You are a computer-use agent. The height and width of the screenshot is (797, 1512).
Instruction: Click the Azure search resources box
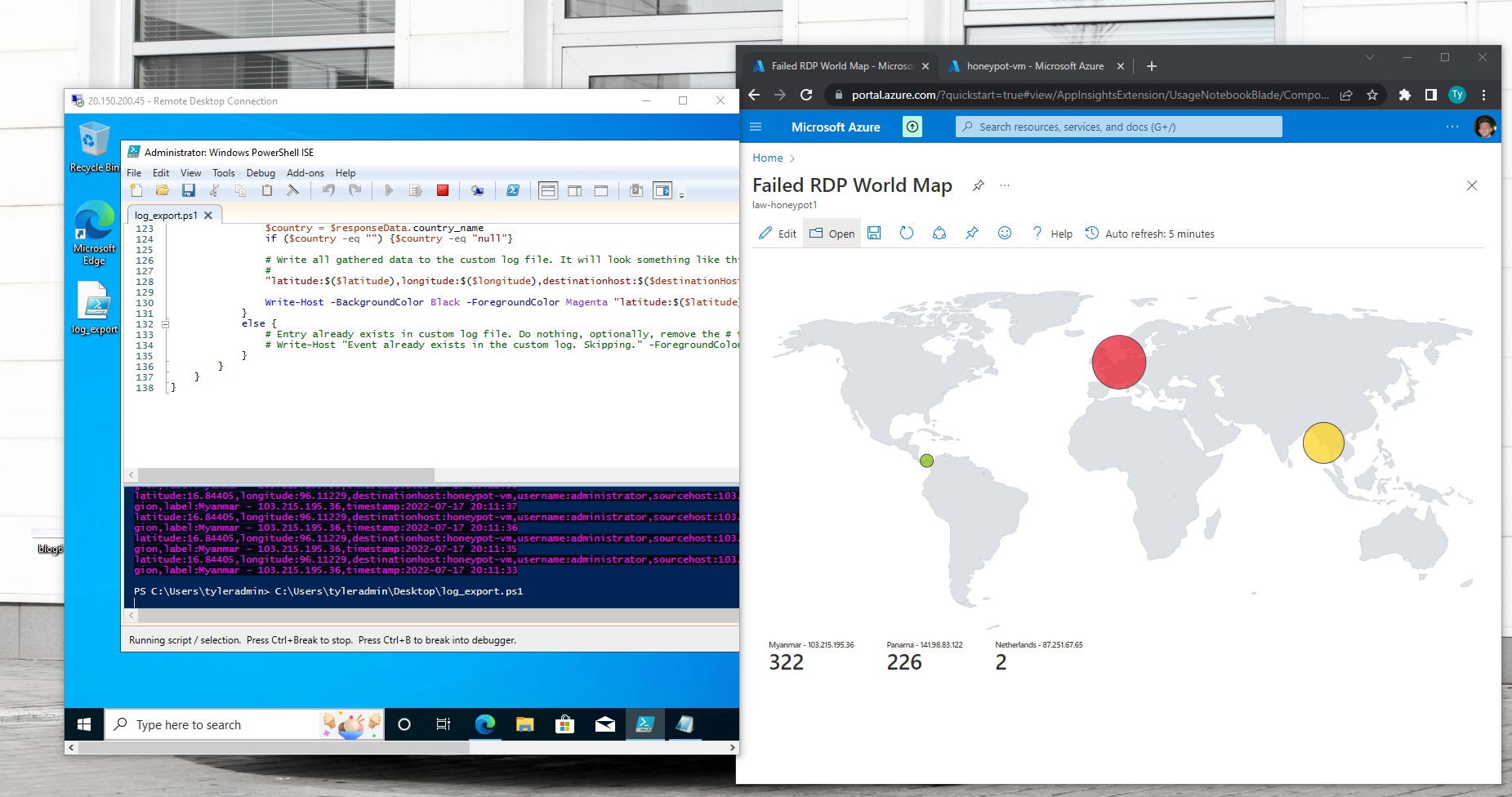[x=1118, y=127]
